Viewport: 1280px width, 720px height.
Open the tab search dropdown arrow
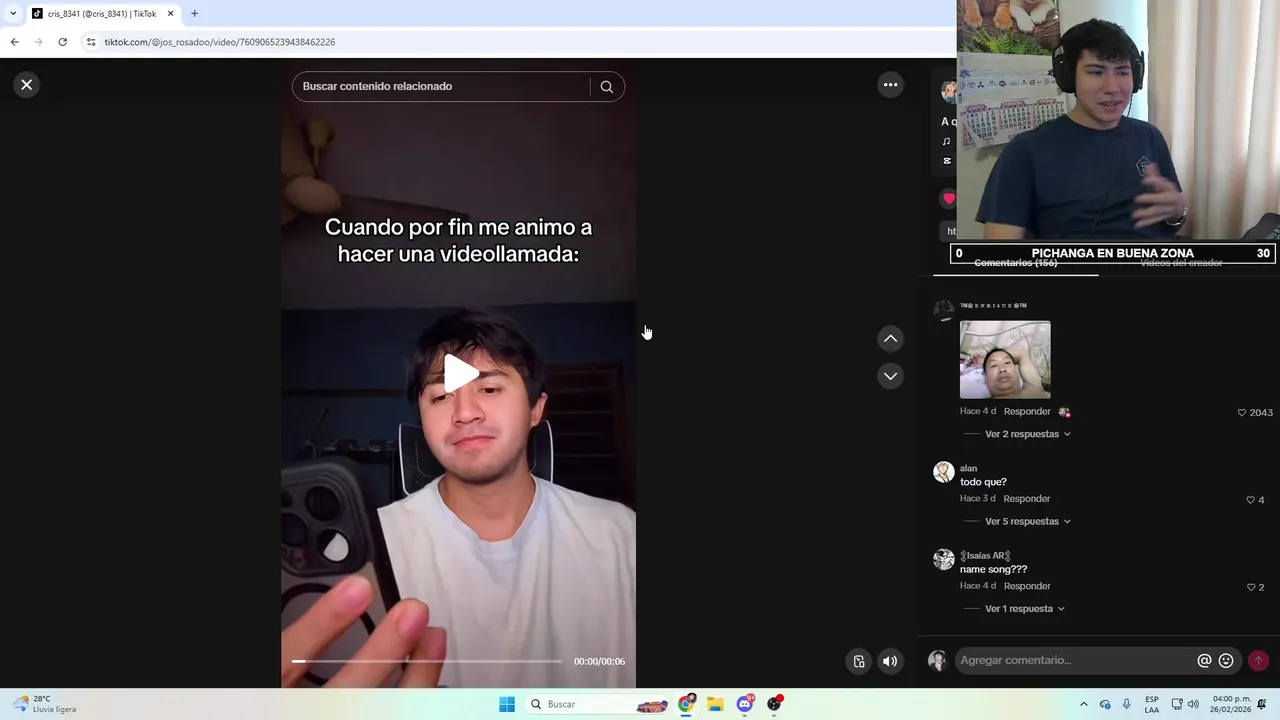tap(12, 14)
